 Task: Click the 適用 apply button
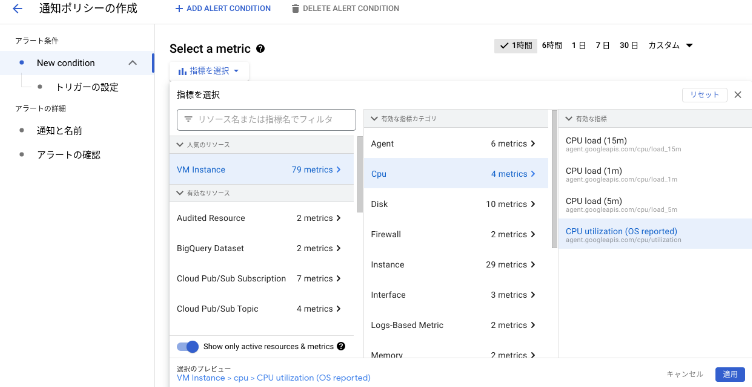point(730,374)
